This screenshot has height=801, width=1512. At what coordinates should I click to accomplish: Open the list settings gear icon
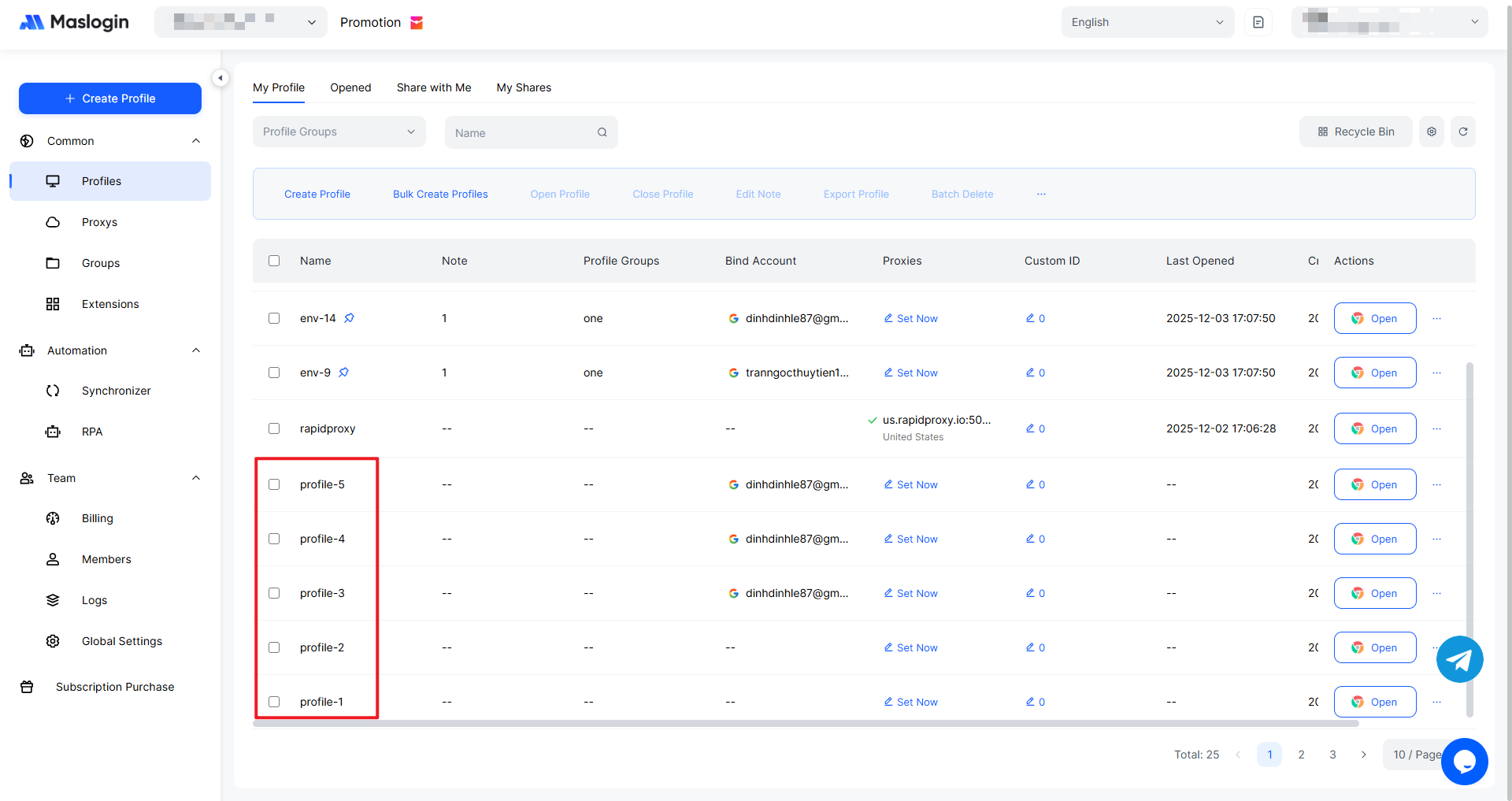[1431, 132]
